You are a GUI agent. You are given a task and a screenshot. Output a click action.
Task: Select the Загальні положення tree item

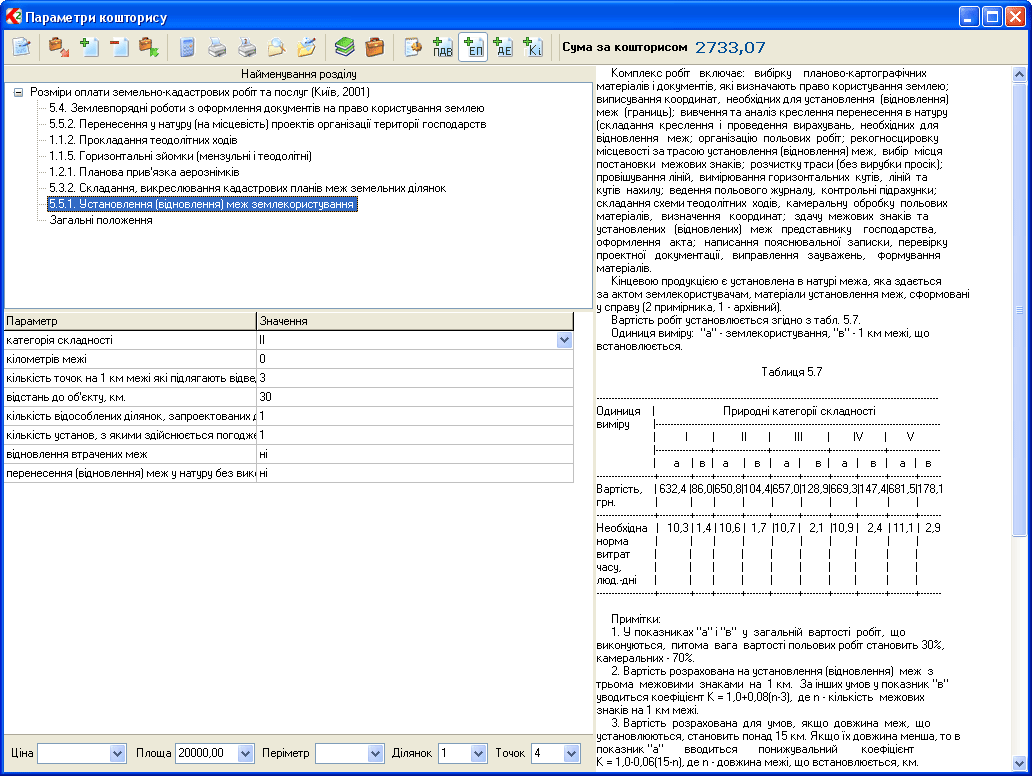[x=100, y=220]
